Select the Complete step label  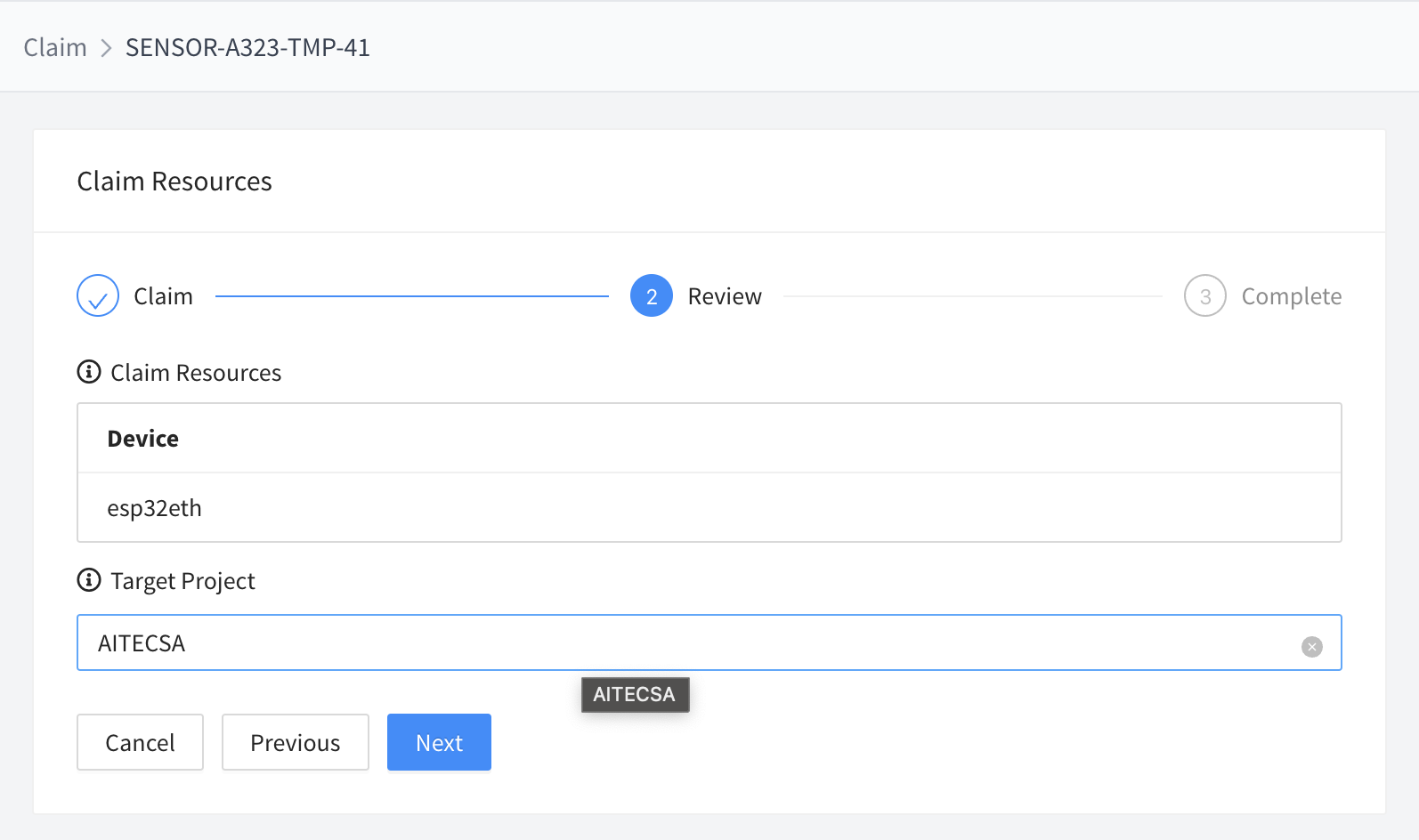1292,296
